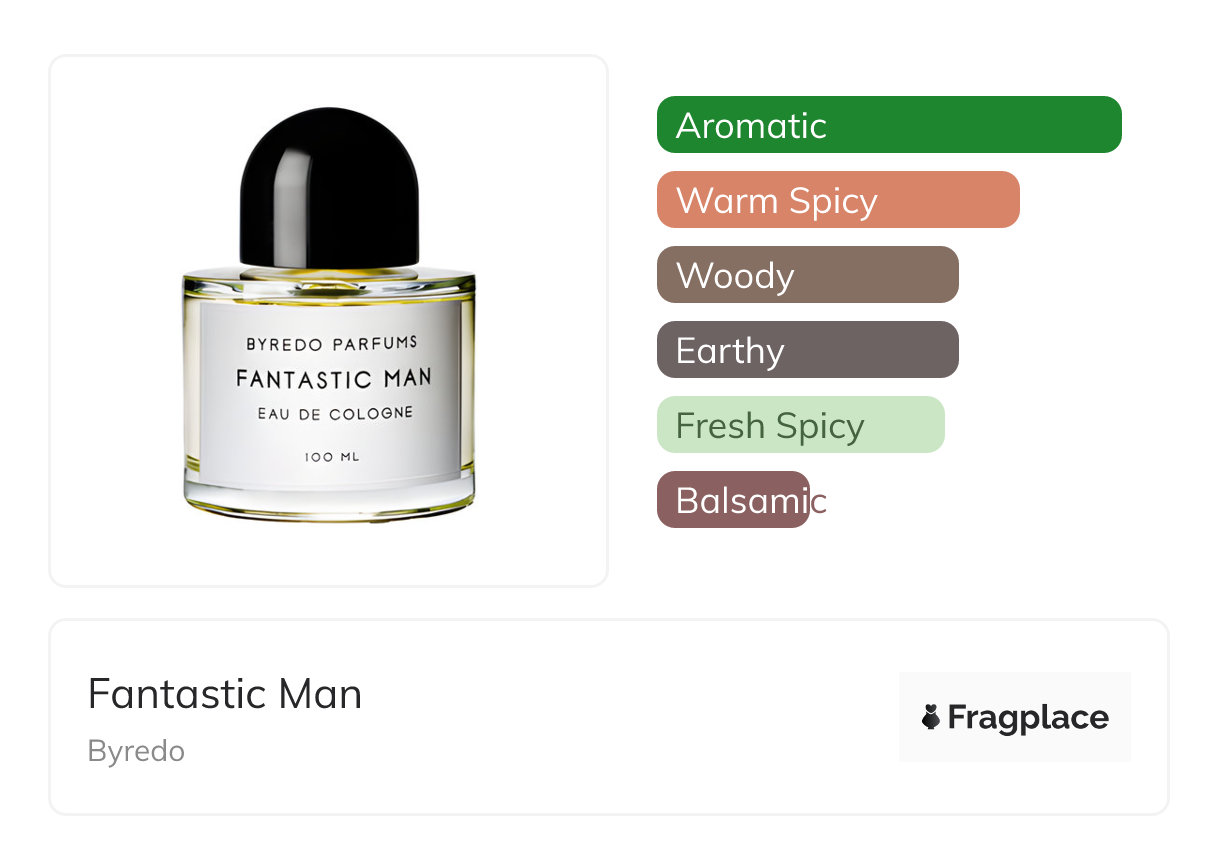This screenshot has height=864, width=1218.
Task: Click the Fantastic Man title
Action: pos(225,694)
